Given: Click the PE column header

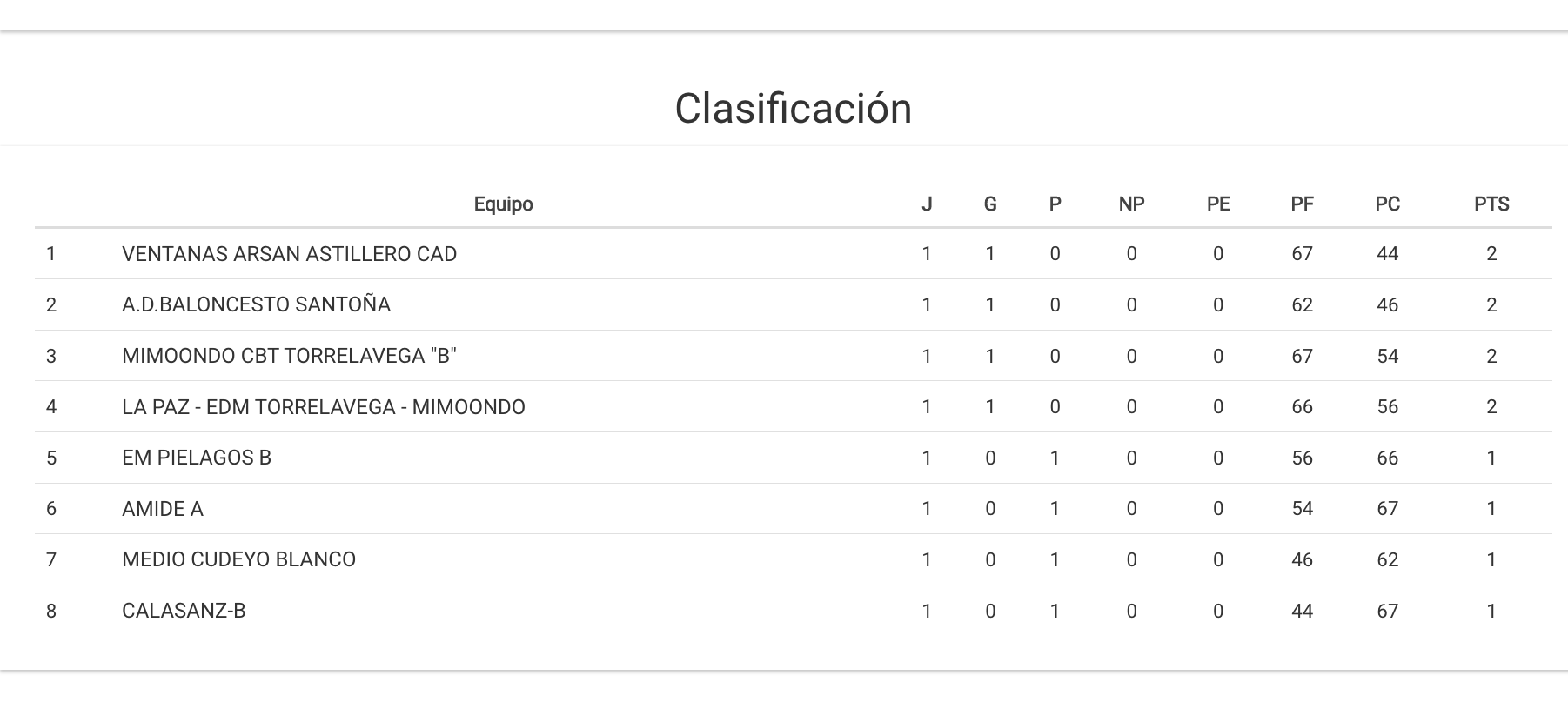Looking at the screenshot, I should coord(1217,204).
